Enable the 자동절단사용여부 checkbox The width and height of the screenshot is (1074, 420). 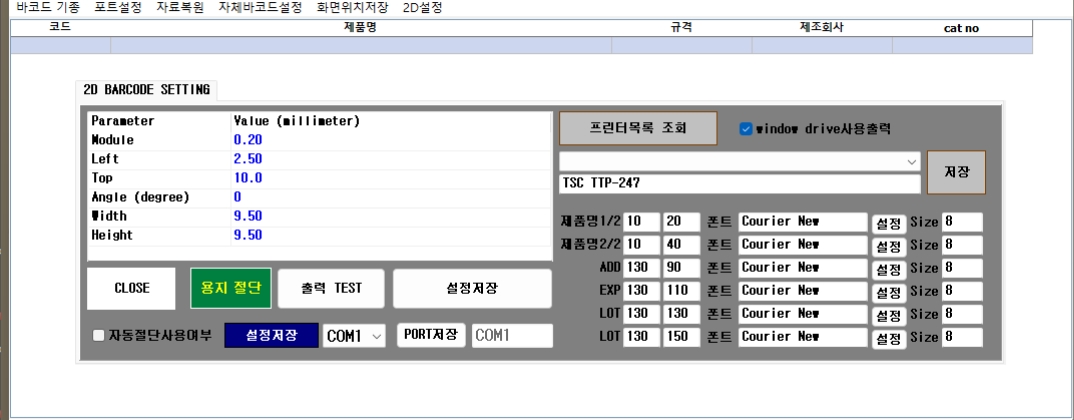click(98, 336)
